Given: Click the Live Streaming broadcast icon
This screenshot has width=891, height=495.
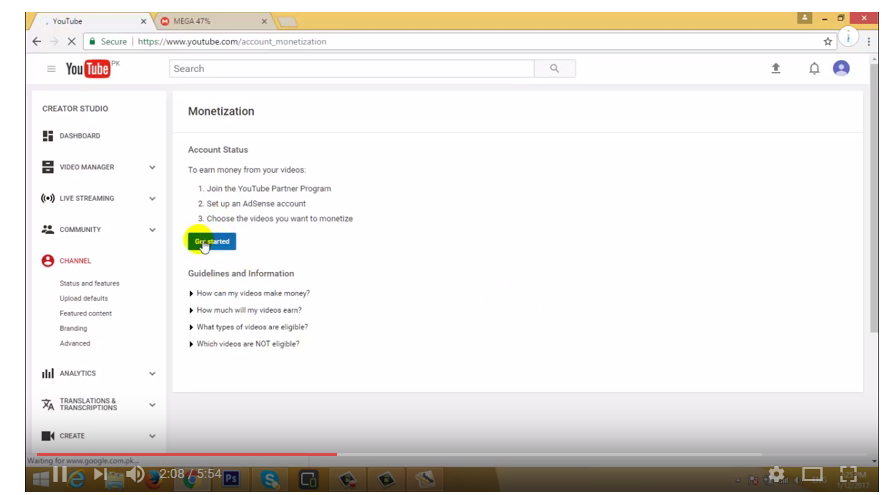Looking at the screenshot, I should tap(48, 198).
